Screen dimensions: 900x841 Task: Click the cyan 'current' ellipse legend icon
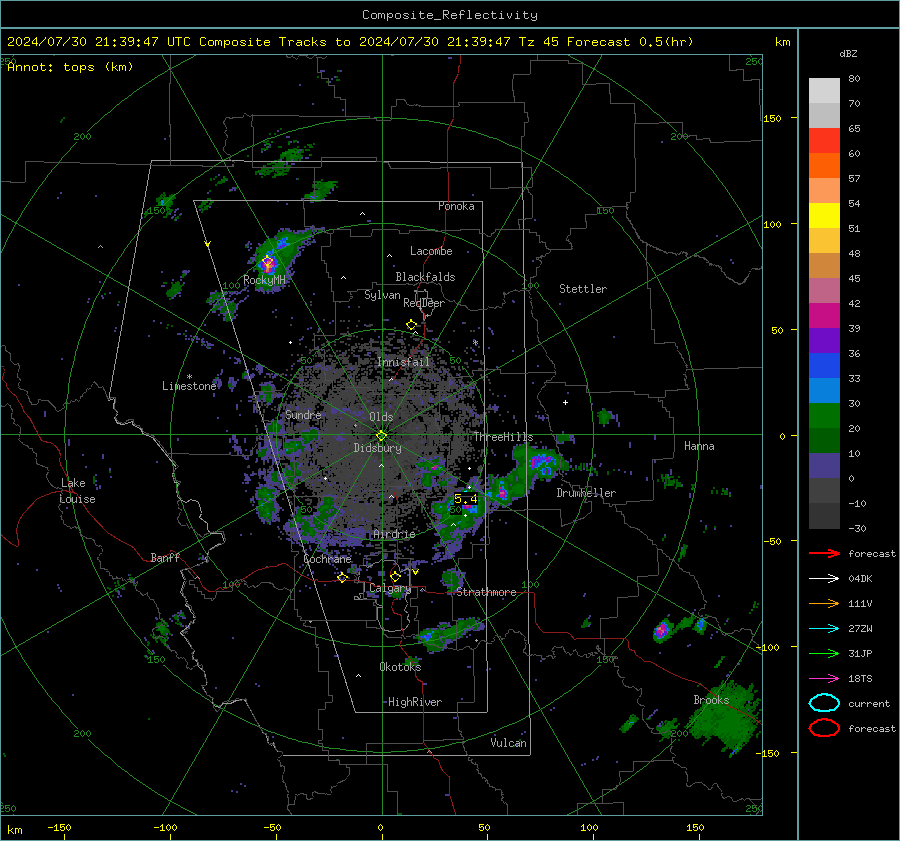pyautogui.click(x=824, y=703)
